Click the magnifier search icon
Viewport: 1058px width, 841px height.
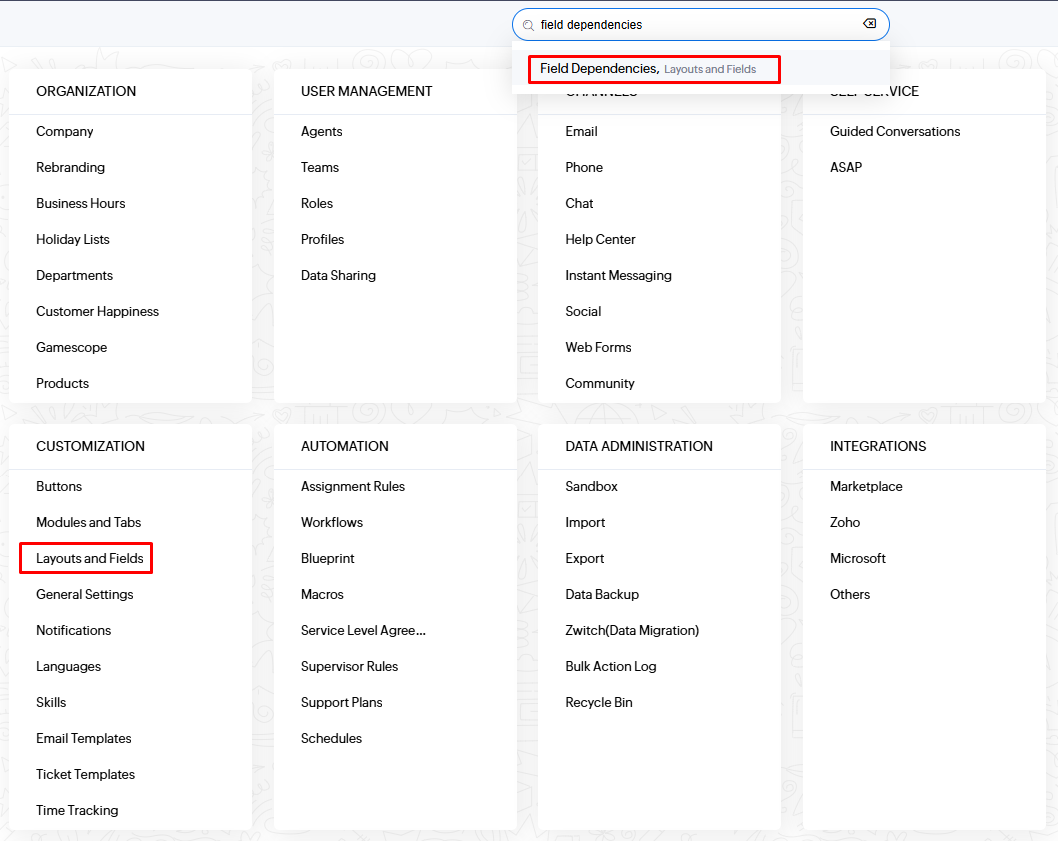(x=528, y=25)
